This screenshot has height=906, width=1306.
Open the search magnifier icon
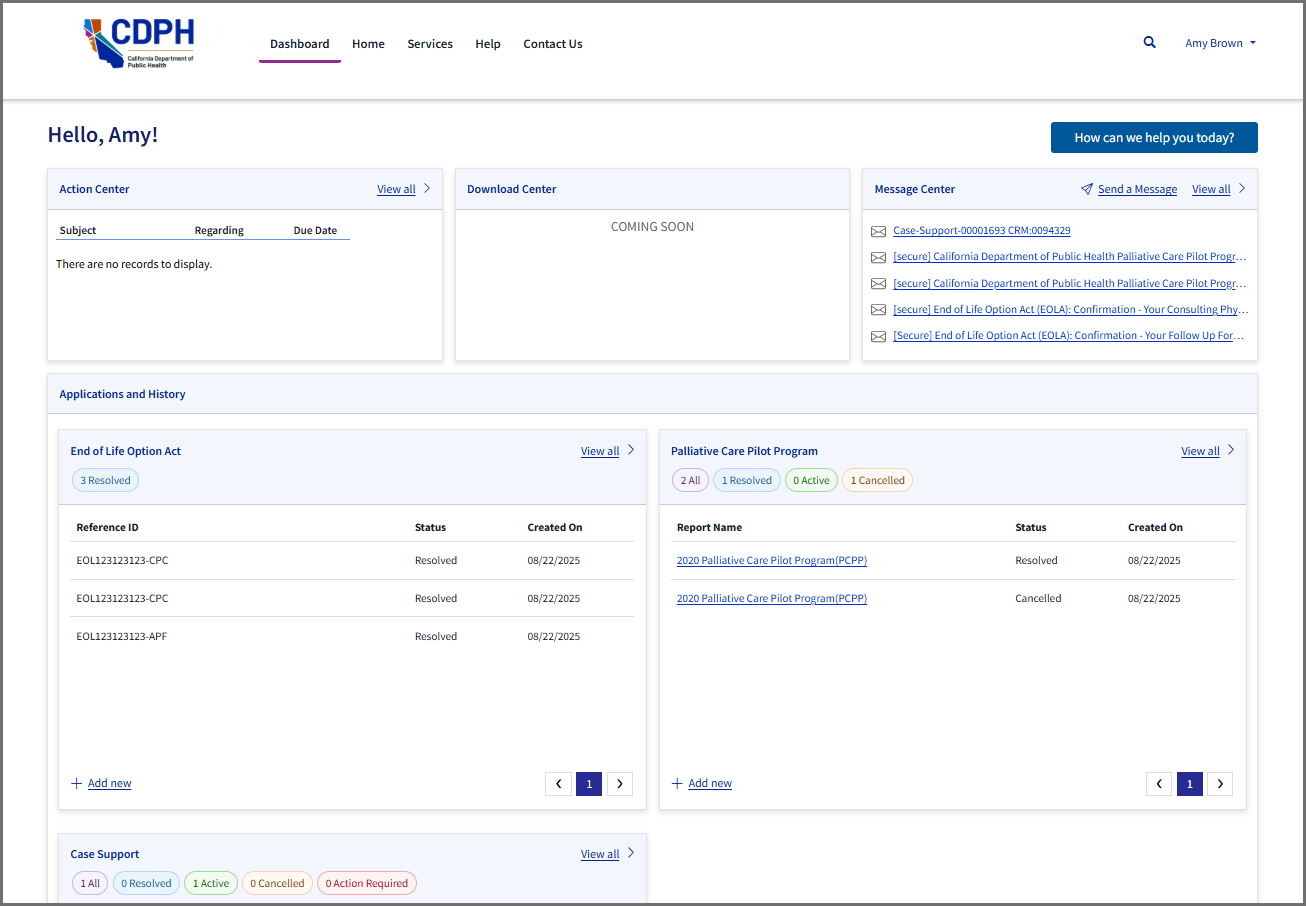(x=1149, y=43)
